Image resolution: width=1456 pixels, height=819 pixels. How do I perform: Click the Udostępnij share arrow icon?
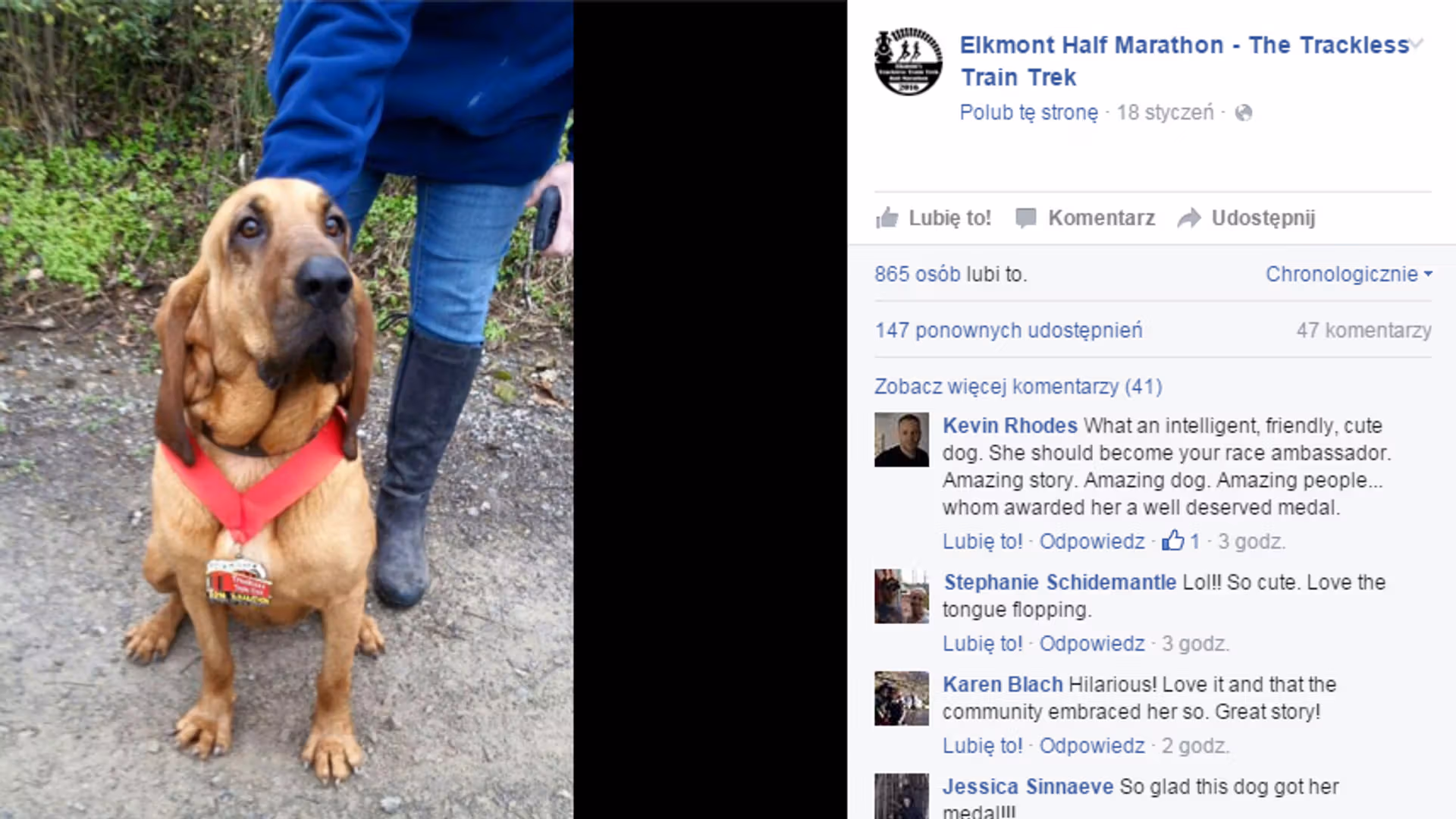pyautogui.click(x=1189, y=218)
